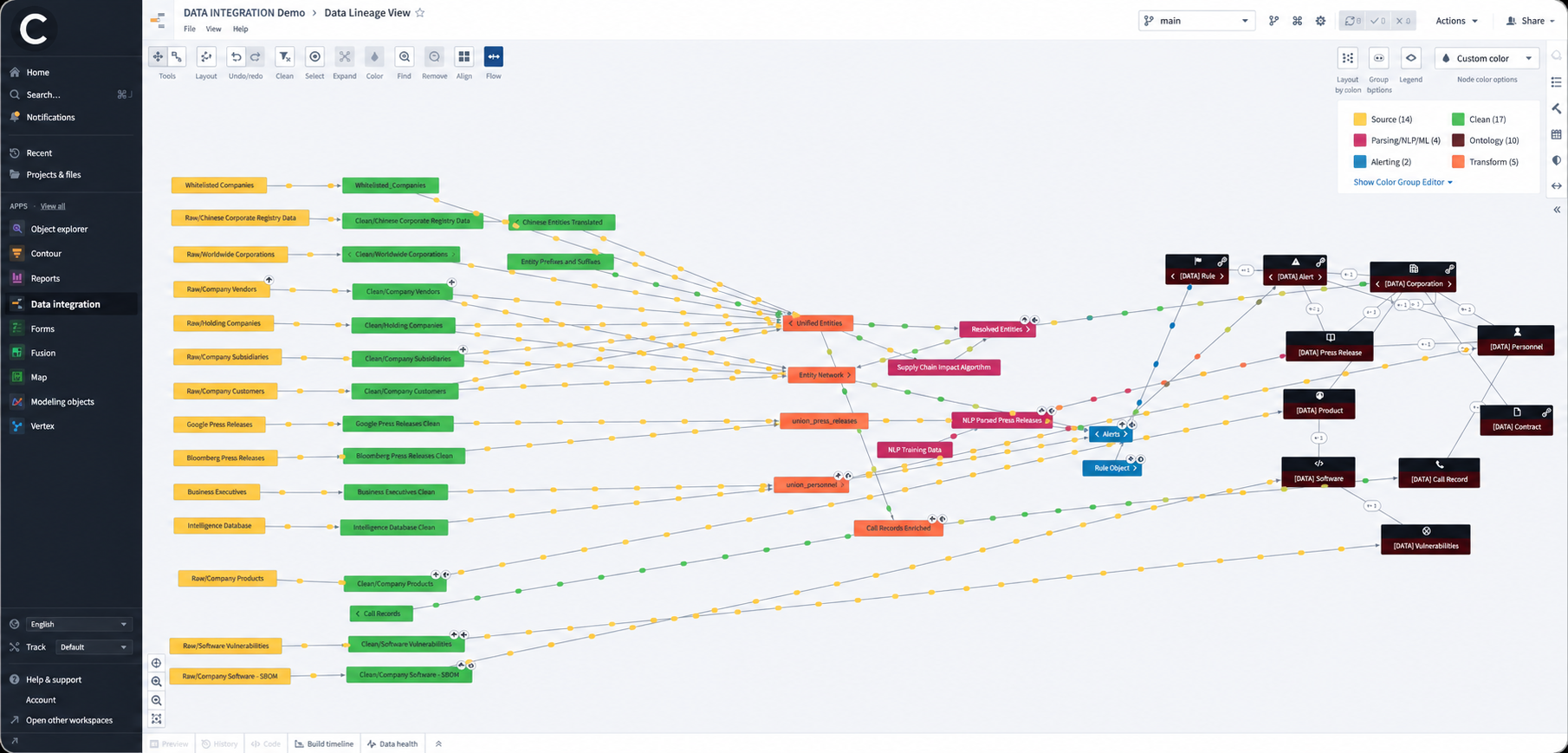Open the branch graph icon next to main
The height and width of the screenshot is (753, 1568).
(1273, 21)
